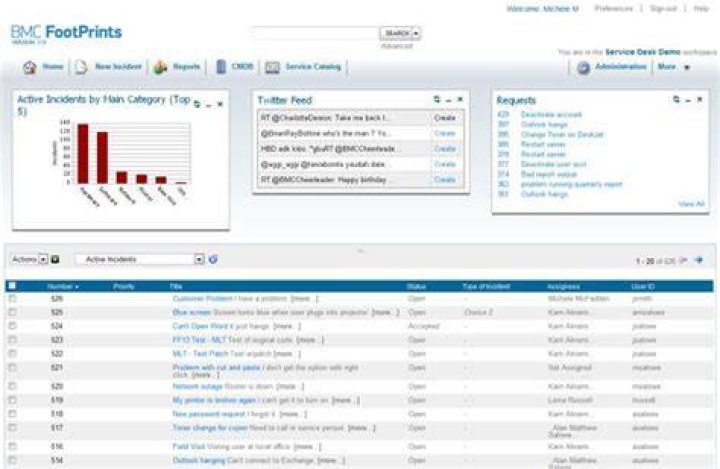Screen dimensions: 720x469
Task: Click the Home house icon
Action: coord(30,67)
